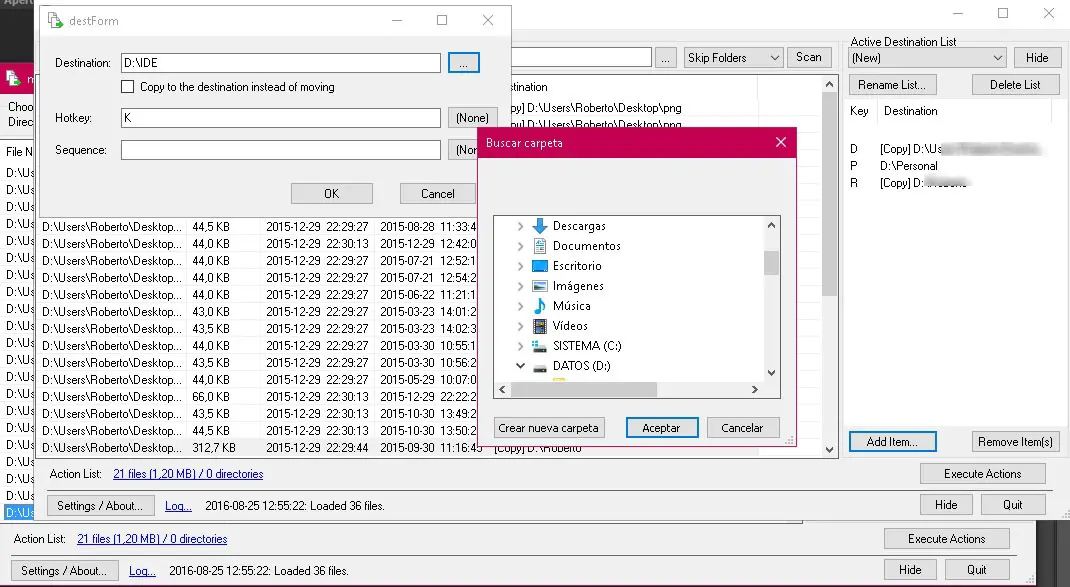Screen dimensions: 1070x587
Task: Expand the Vídeos tree node
Action: point(520,326)
